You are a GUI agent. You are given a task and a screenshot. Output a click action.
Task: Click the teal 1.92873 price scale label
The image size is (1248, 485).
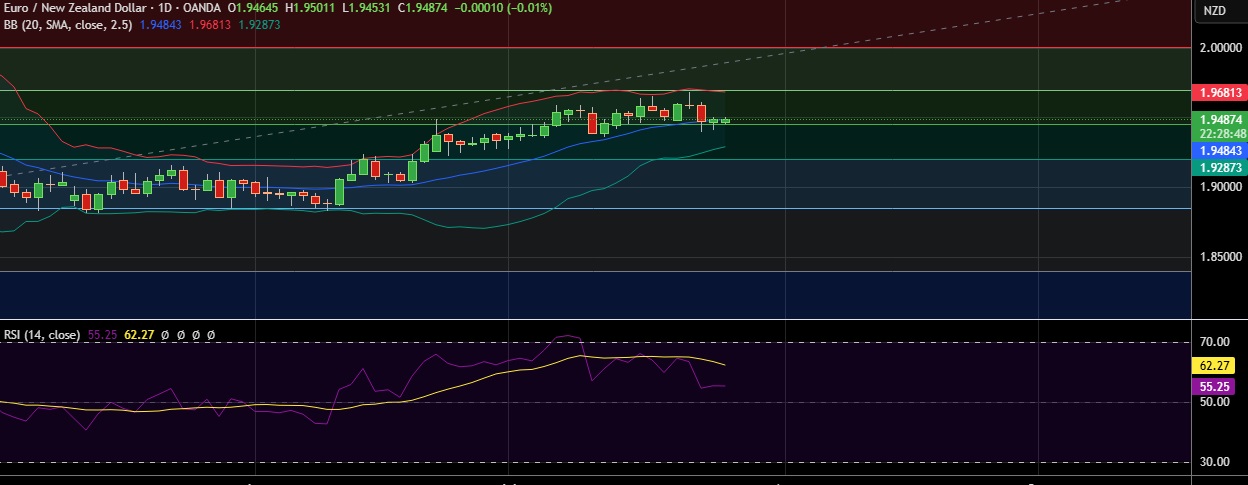pos(1220,168)
